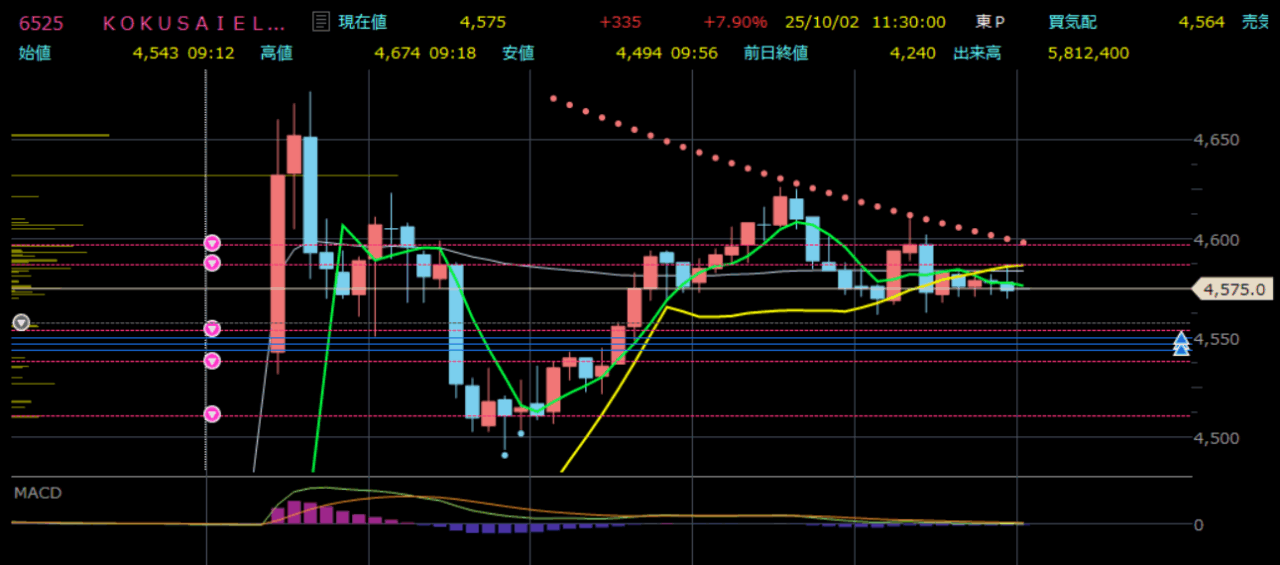The width and height of the screenshot is (1280, 565).
Task: Click the pink order marker just above 4,550
Action: 212,329
